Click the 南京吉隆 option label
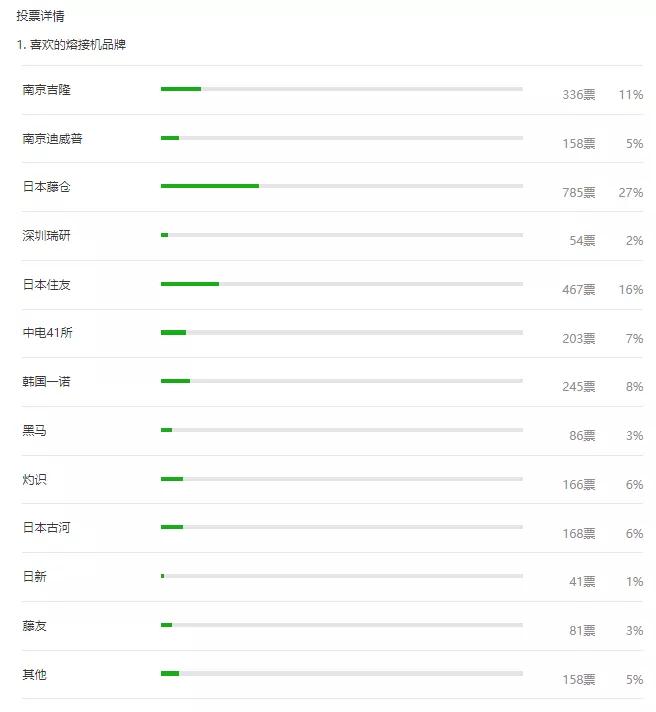Screen dimensions: 656x712 point(47,90)
